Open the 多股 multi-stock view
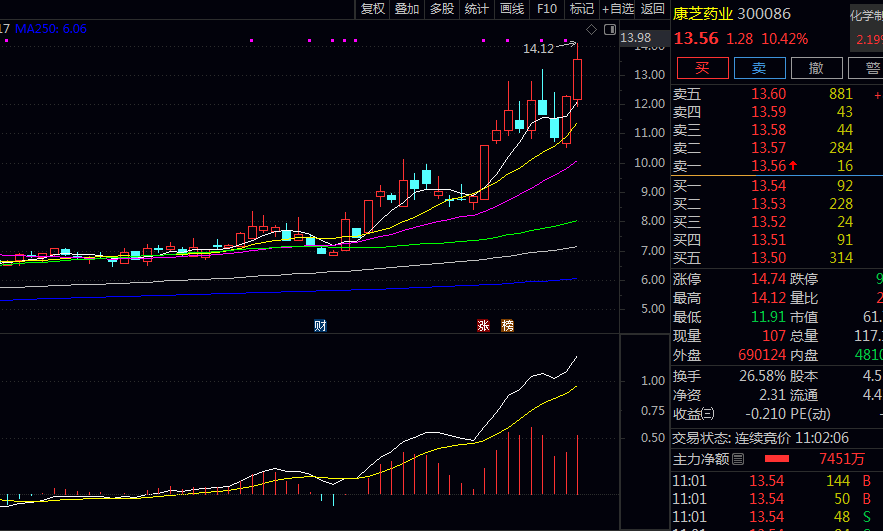Image resolution: width=883 pixels, height=531 pixels. point(442,9)
